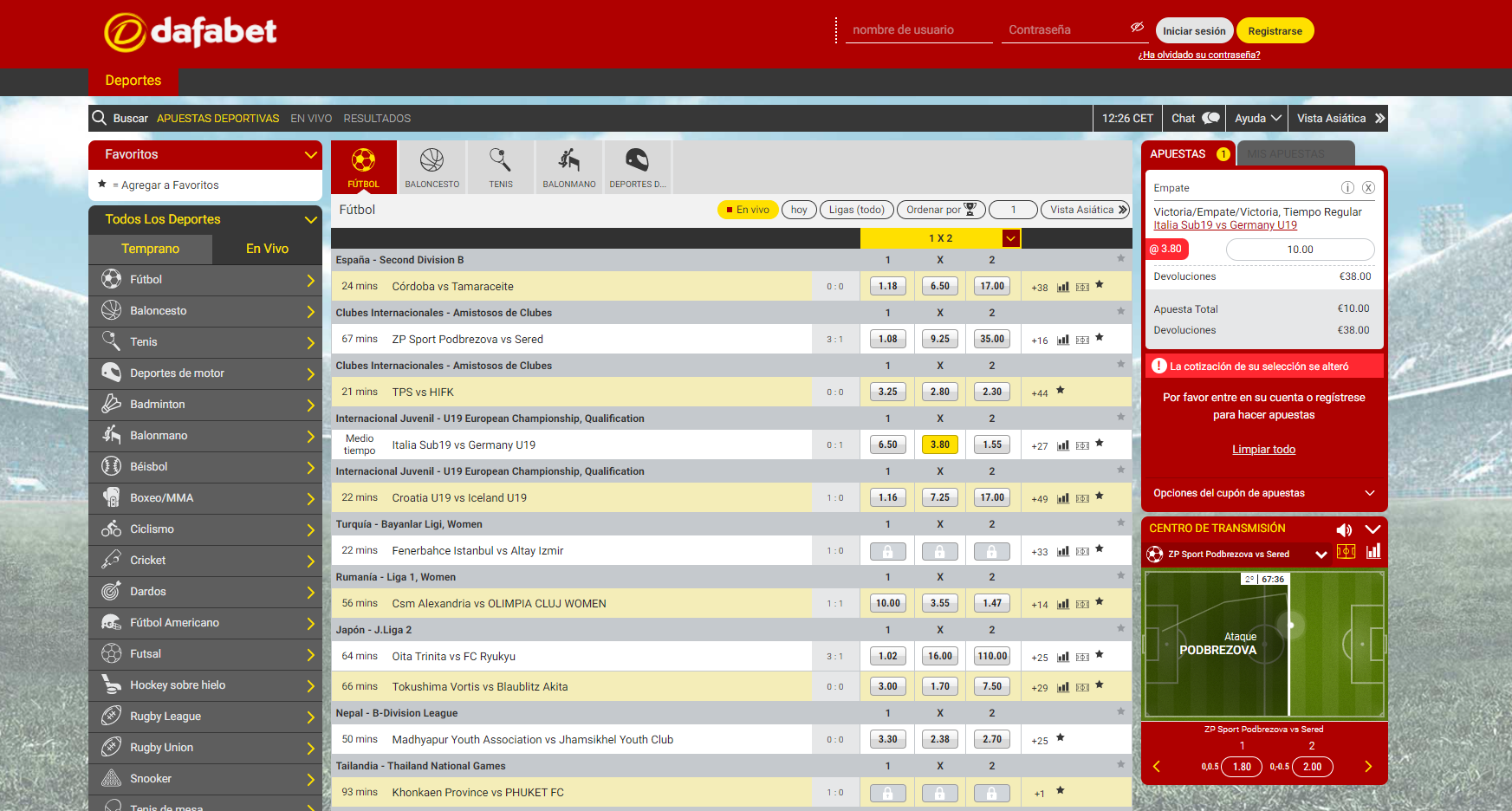Click Béisbol ball icon in sidebar
Screen dimensions: 1512x811
111,466
